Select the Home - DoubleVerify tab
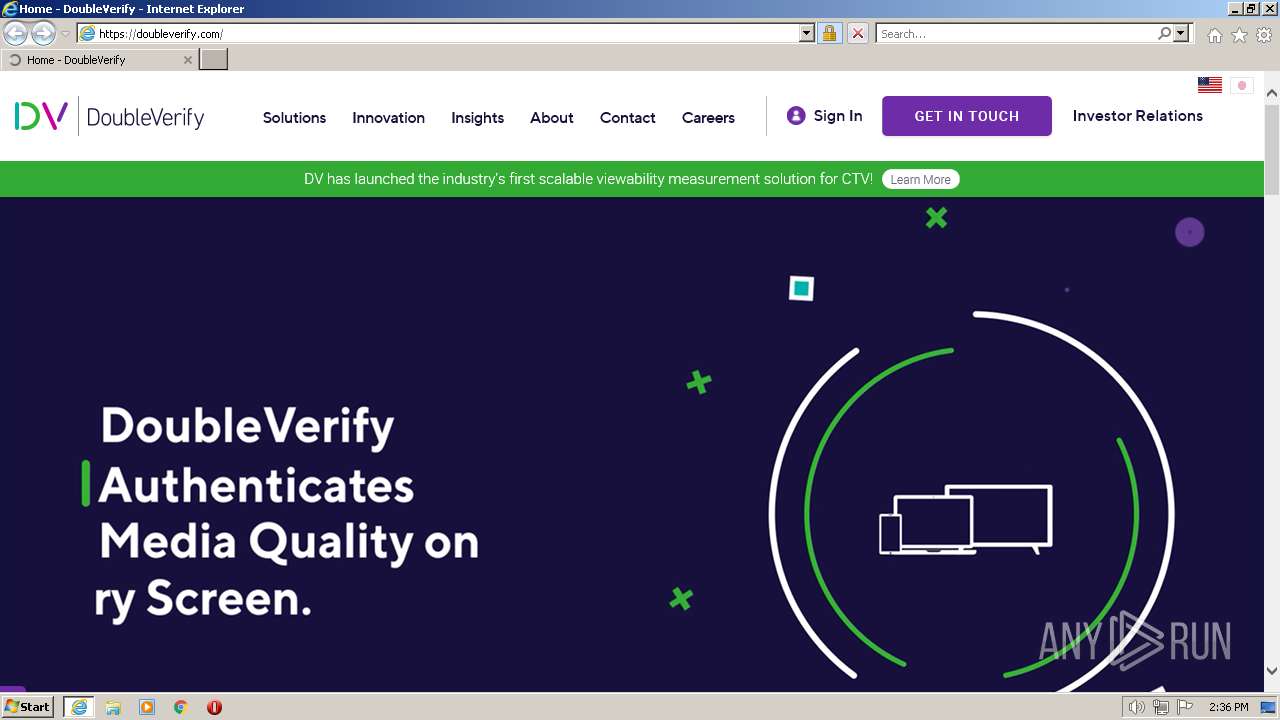Screen dimensions: 1280x720 [98, 60]
